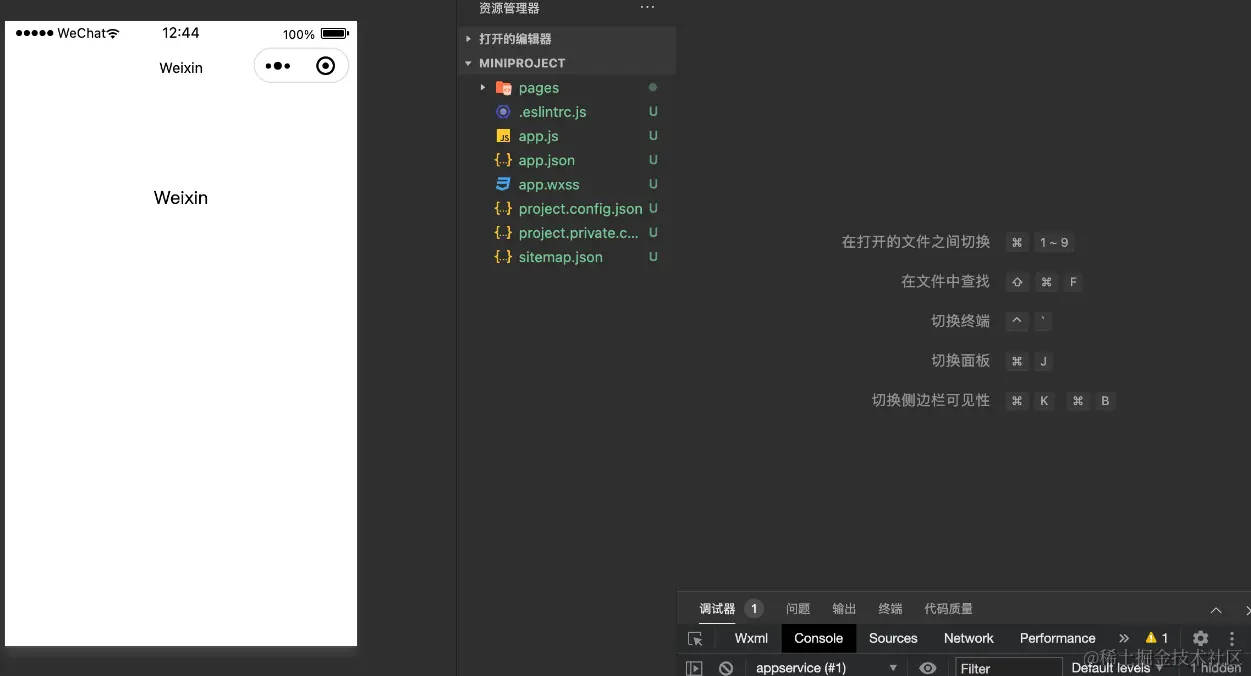Image resolution: width=1251 pixels, height=676 pixels.
Task: Switch to the 问题 tab
Action: (798, 609)
